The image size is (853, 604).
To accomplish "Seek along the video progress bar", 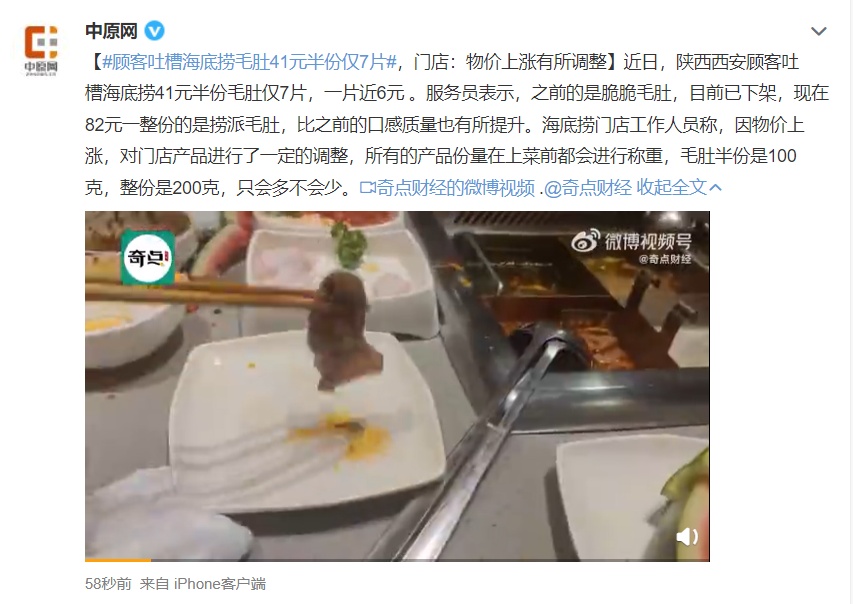I will [397, 559].
